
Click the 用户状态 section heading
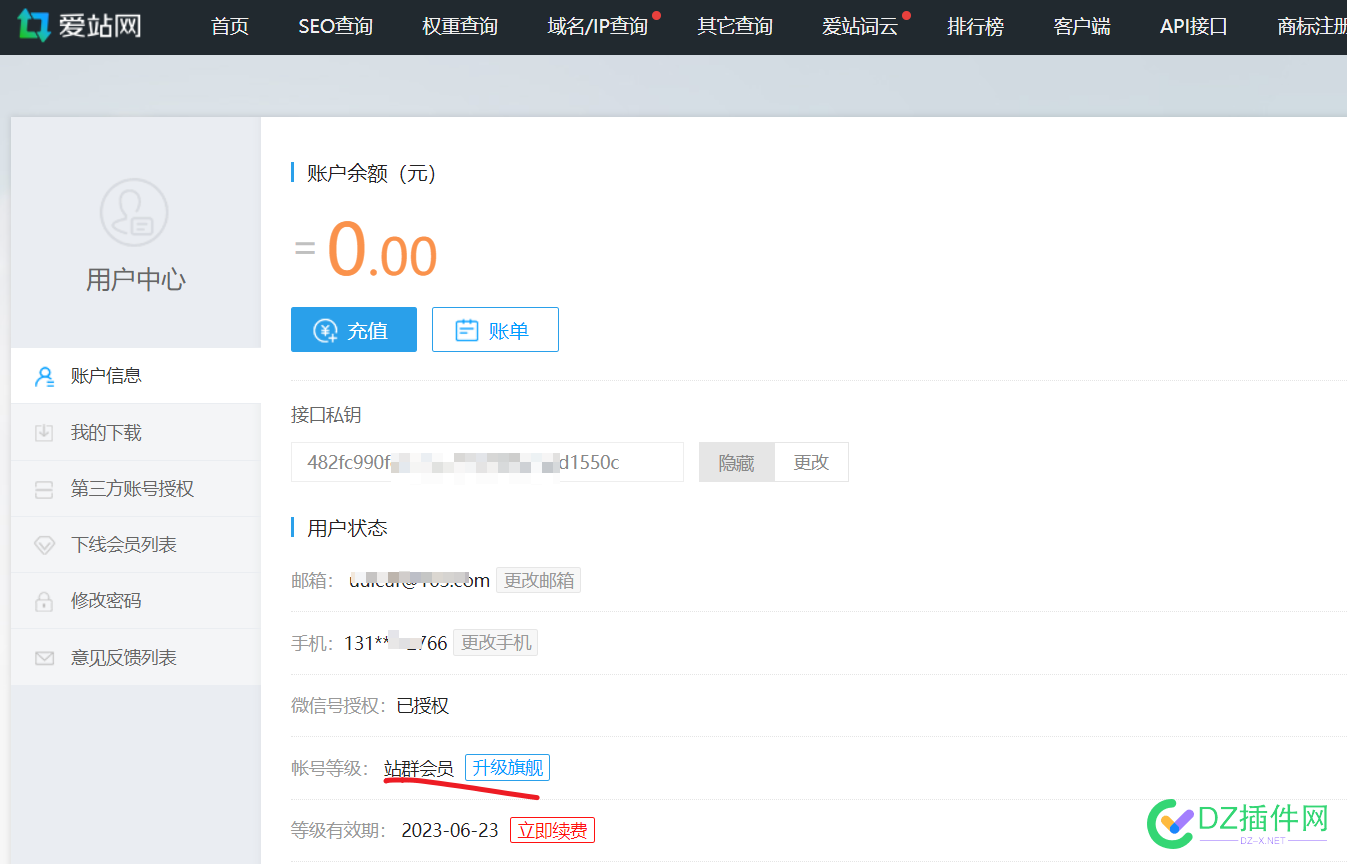[x=347, y=528]
